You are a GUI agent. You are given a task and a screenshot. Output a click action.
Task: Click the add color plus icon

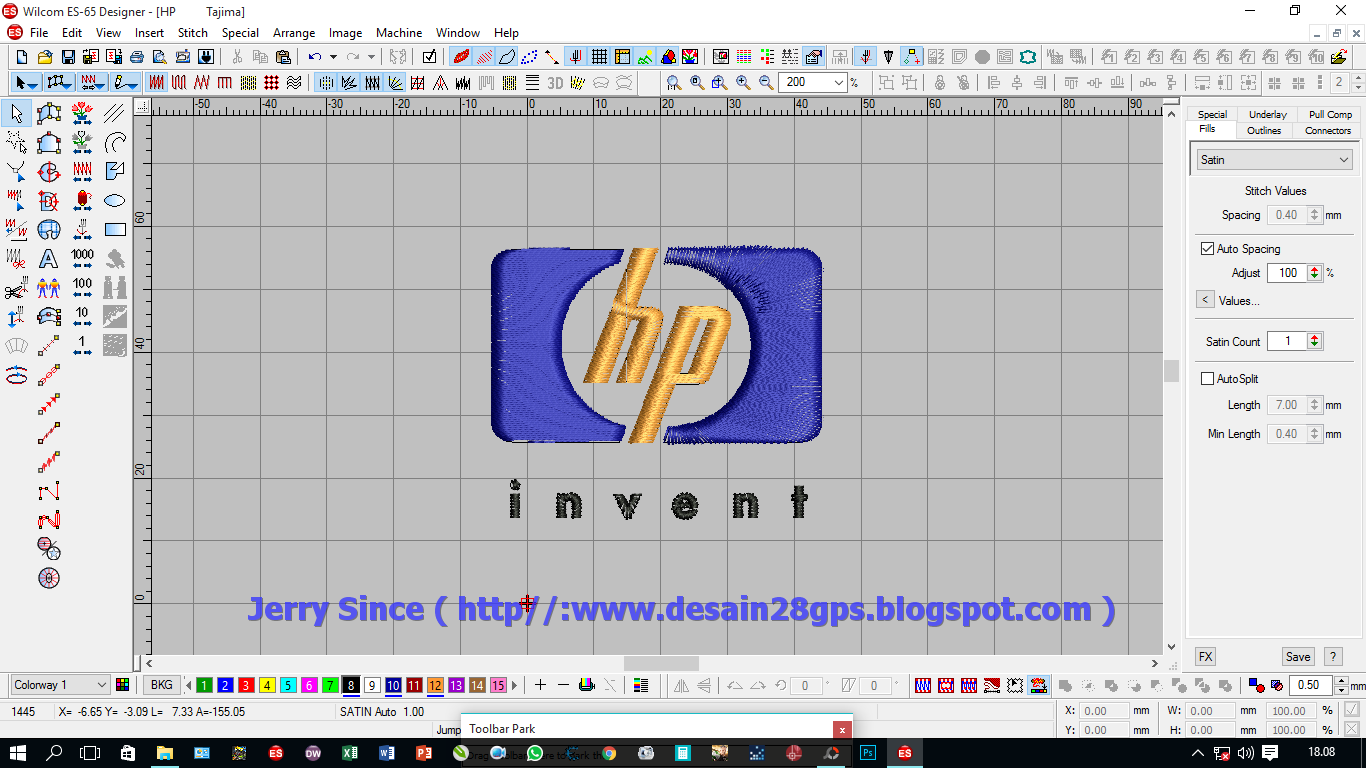coord(540,685)
